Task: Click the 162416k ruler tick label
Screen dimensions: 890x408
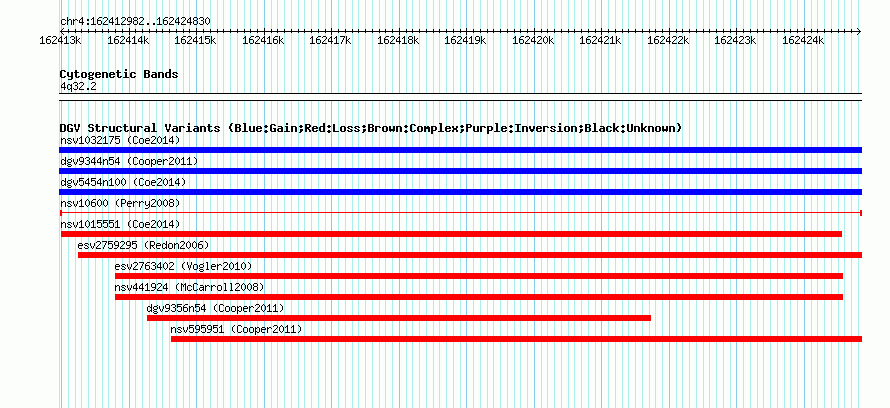Action: click(263, 40)
